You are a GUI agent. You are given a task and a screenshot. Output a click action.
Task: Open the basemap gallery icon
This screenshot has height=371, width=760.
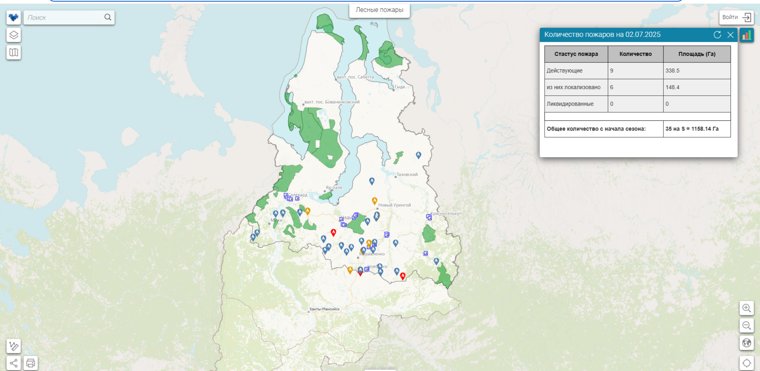14,52
